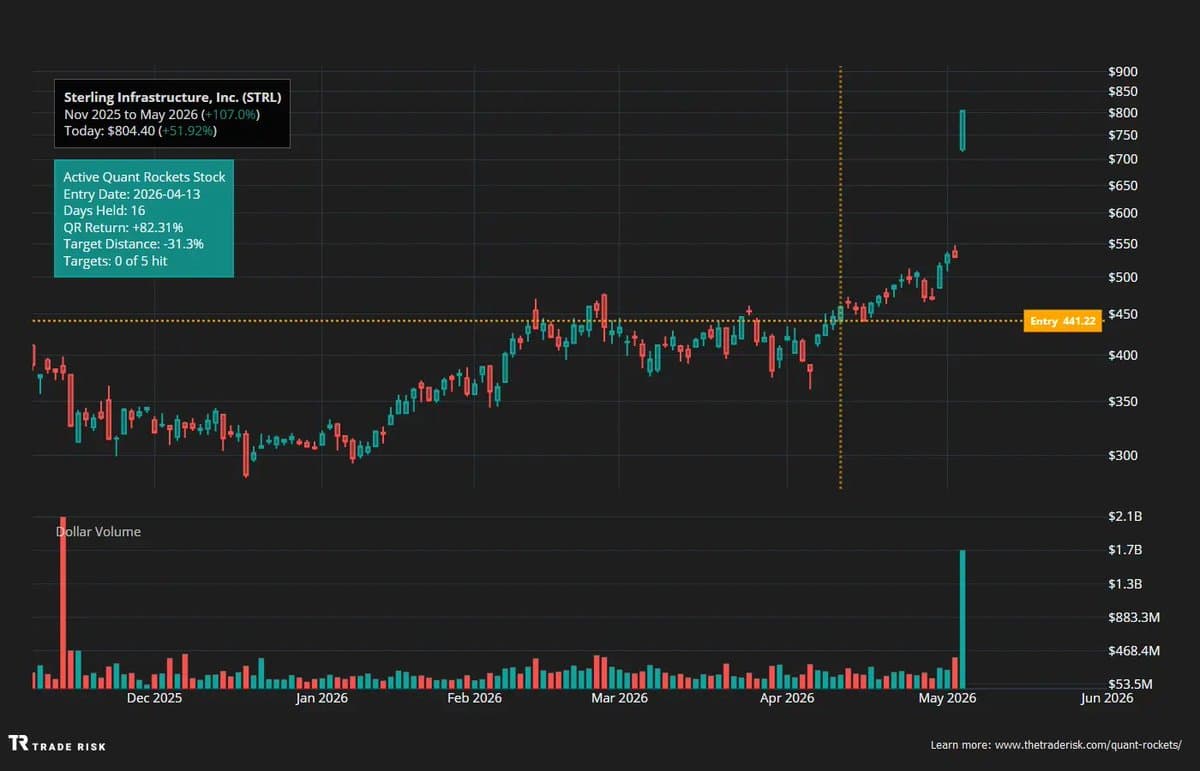Click the Jan 2026 date axis label
The height and width of the screenshot is (771, 1200).
[322, 698]
